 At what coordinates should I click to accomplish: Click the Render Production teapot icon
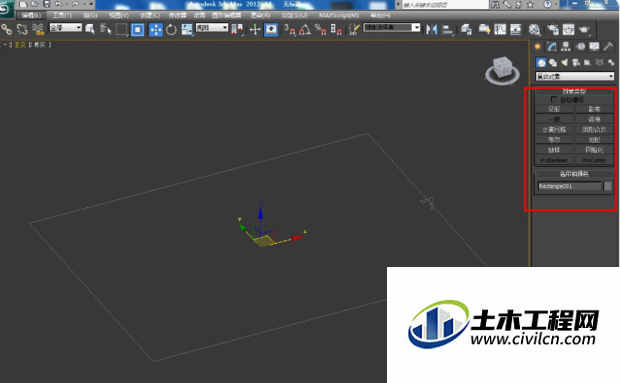584,30
